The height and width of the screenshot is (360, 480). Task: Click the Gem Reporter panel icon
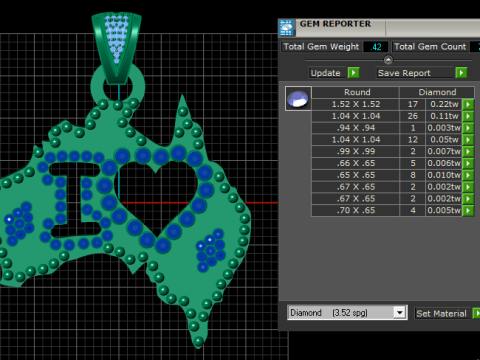point(286,27)
